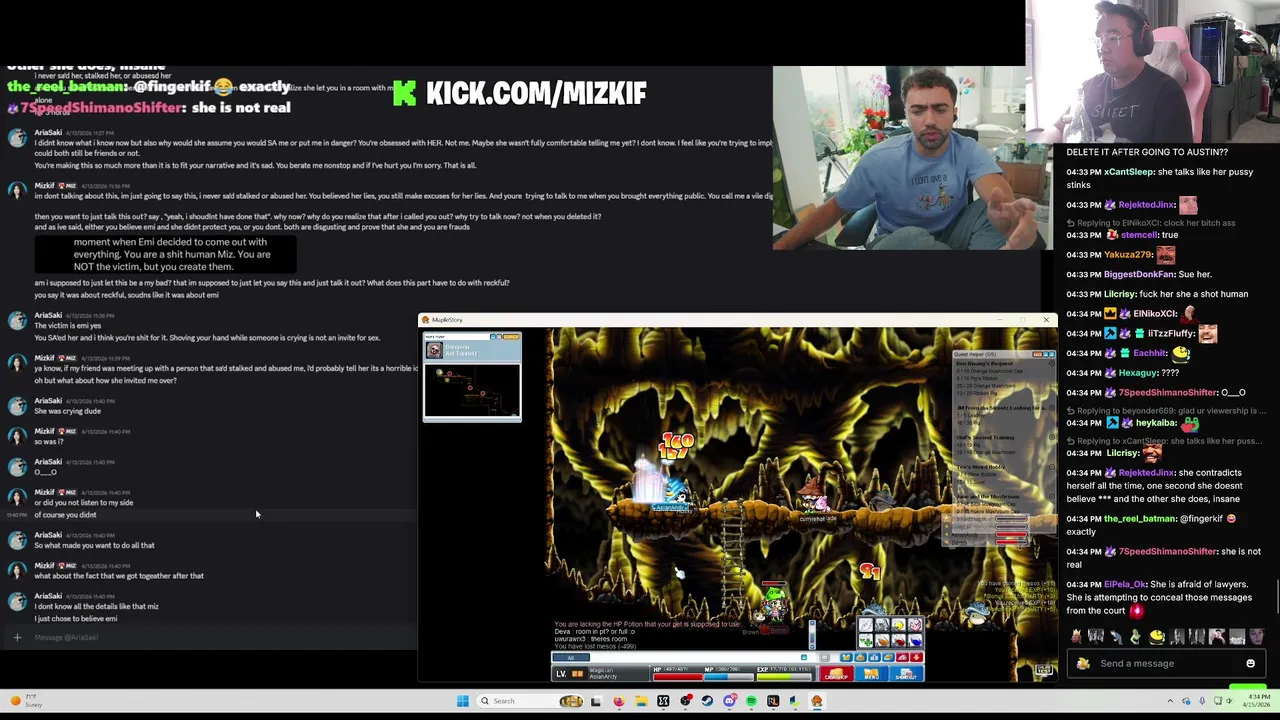The image size is (1280, 720).
Task: Click the chat user the_reel_batman
Action: (1140, 519)
